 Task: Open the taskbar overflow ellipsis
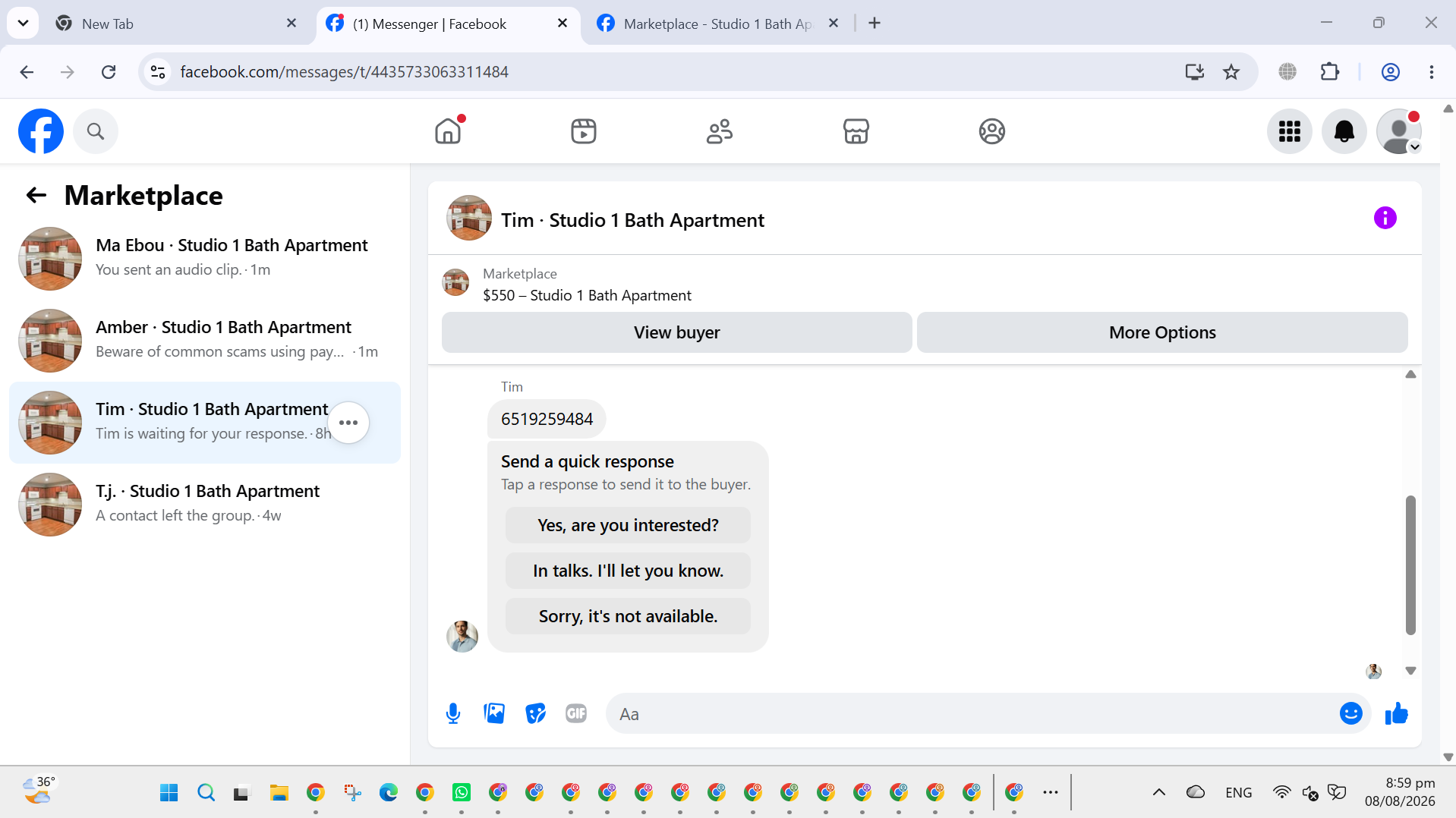[1051, 793]
